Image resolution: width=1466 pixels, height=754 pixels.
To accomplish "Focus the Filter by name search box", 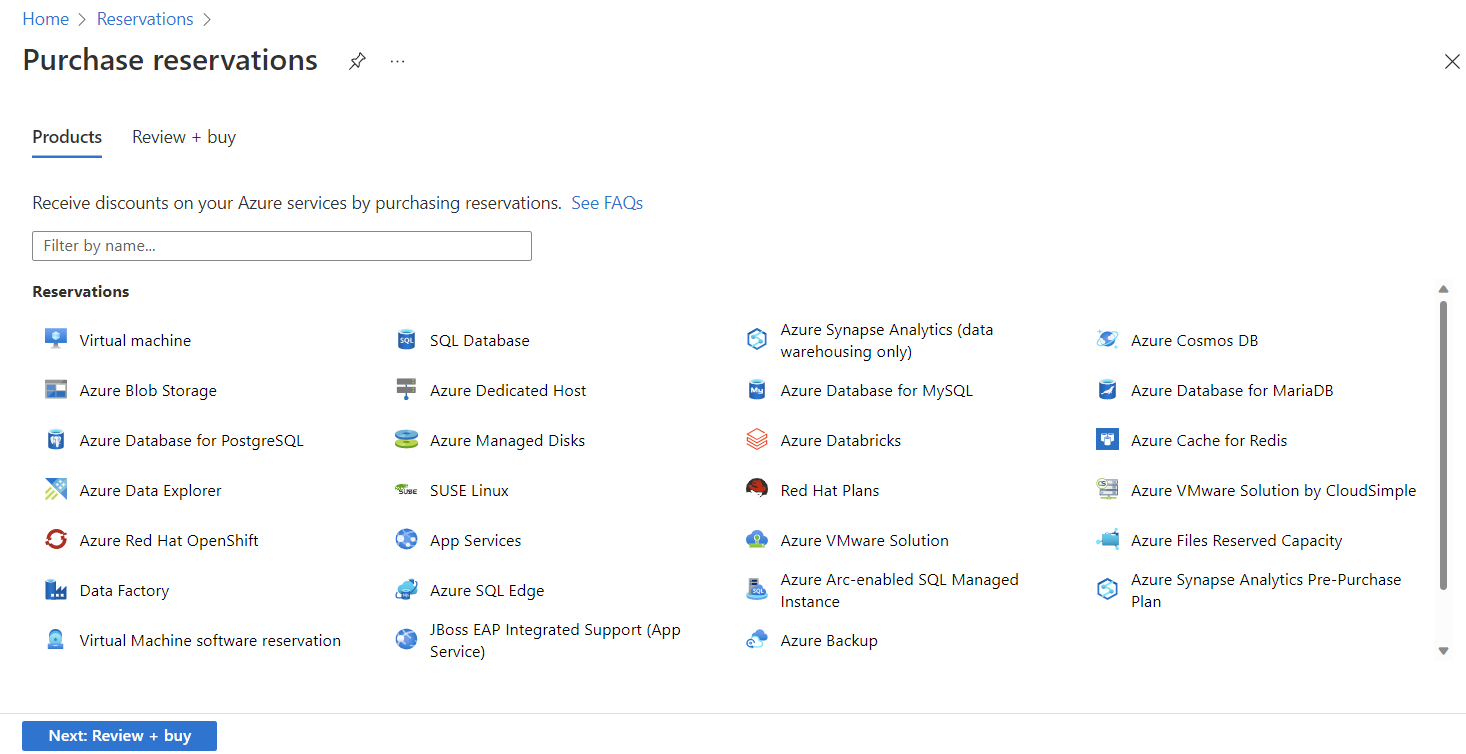I will pos(282,246).
